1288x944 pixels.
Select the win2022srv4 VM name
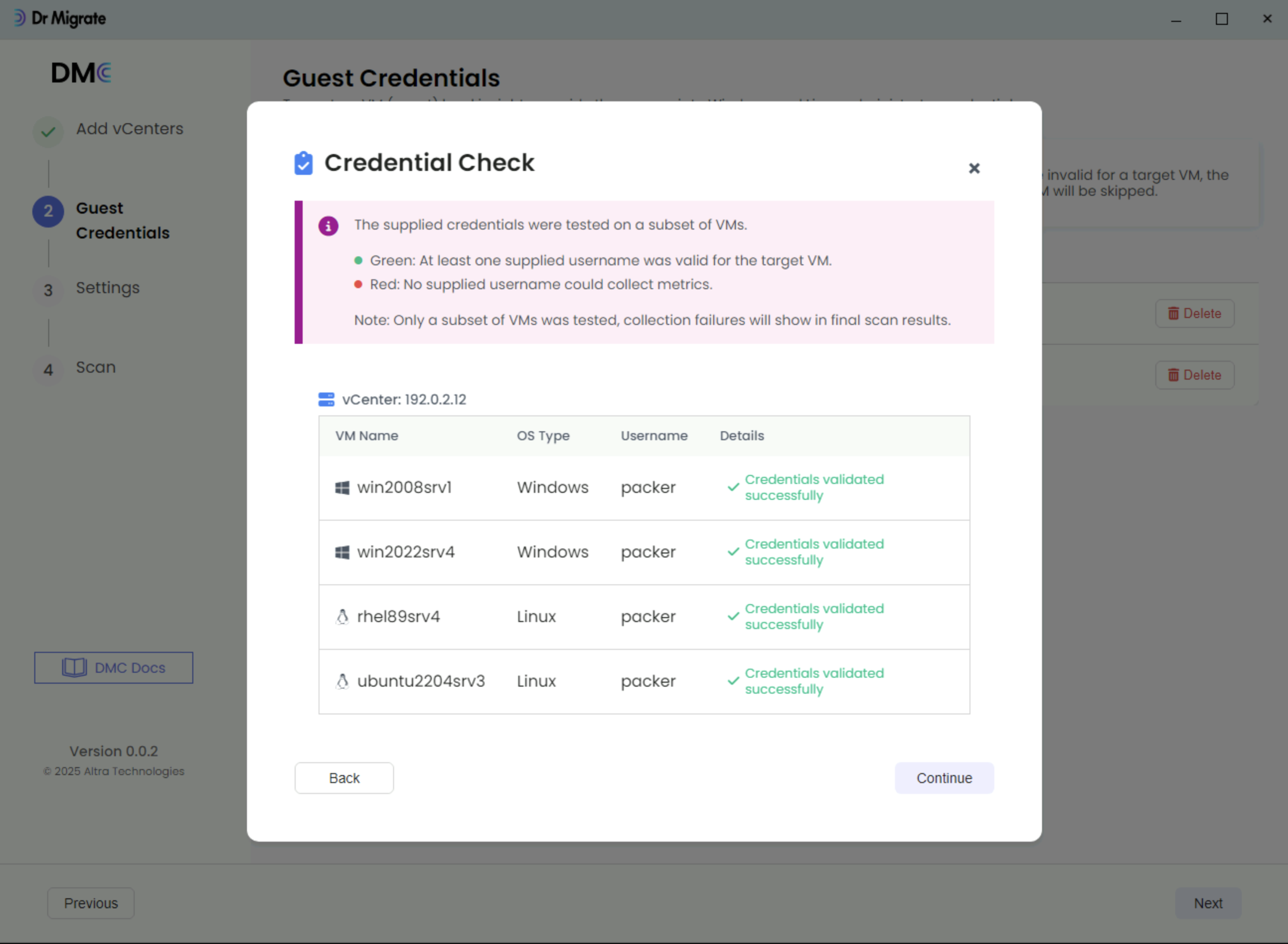click(405, 552)
